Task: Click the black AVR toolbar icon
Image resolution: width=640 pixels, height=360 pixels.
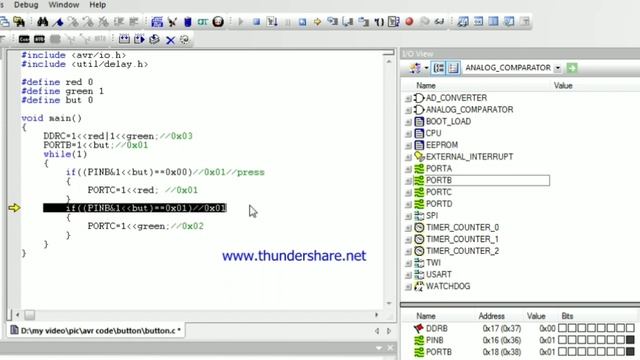Action: 39,39
